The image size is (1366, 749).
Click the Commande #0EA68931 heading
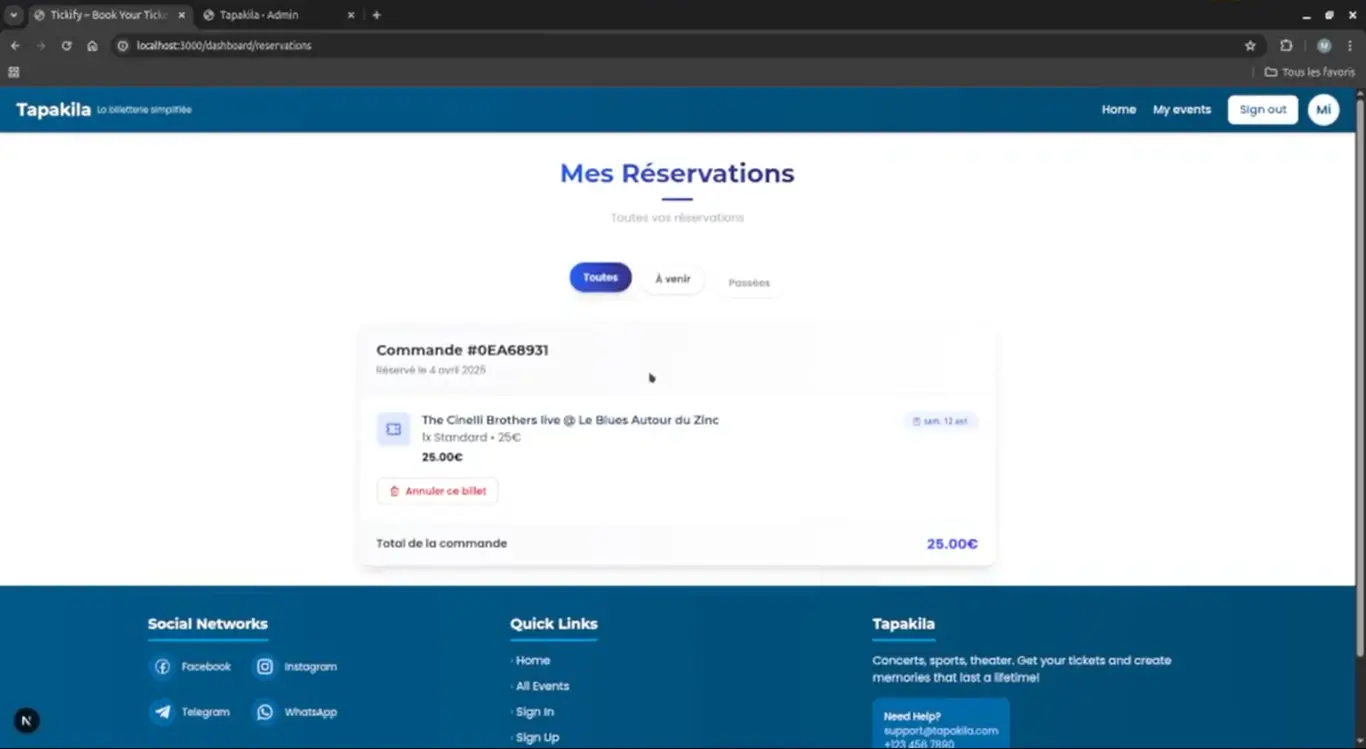pyautogui.click(x=462, y=350)
